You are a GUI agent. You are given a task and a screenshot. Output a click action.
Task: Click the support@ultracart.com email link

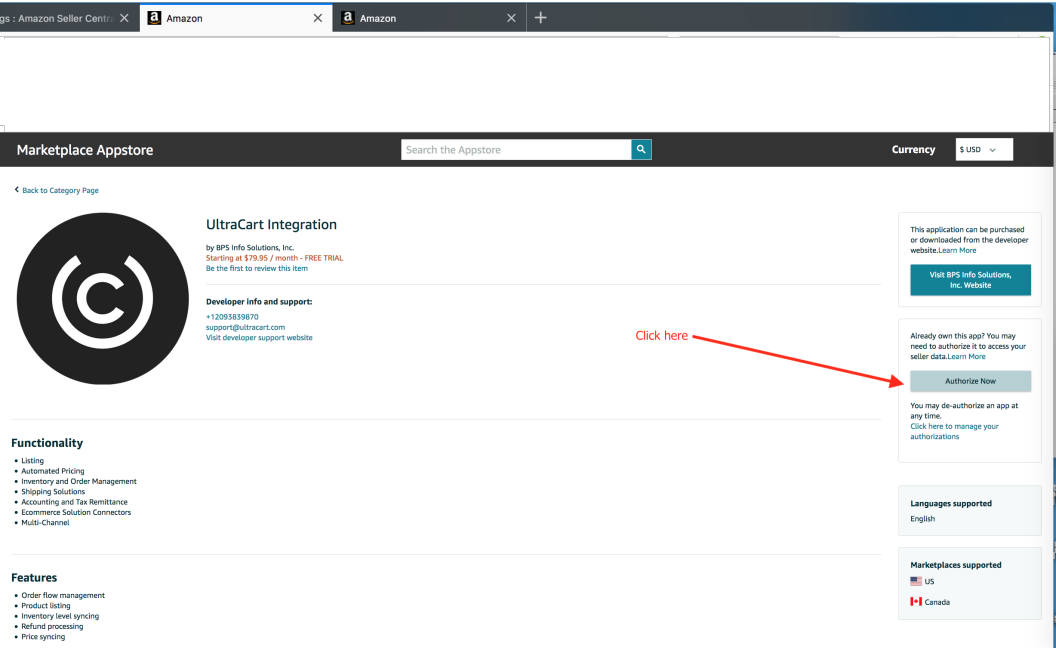tap(245, 327)
